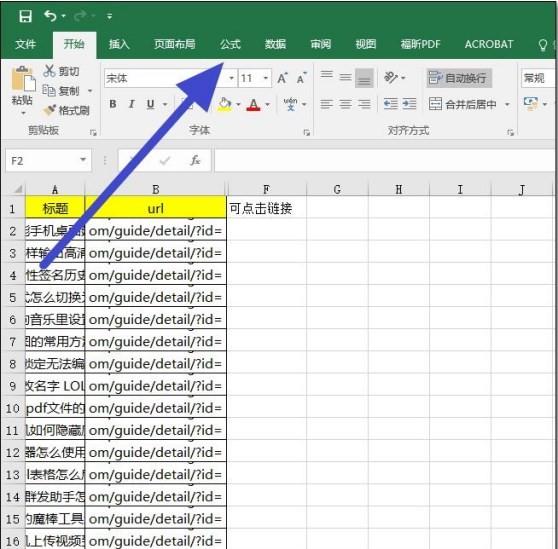This screenshot has height=549, width=558.
Task: Expand the 粘贴 options dropdown arrow
Action: [x=23, y=113]
